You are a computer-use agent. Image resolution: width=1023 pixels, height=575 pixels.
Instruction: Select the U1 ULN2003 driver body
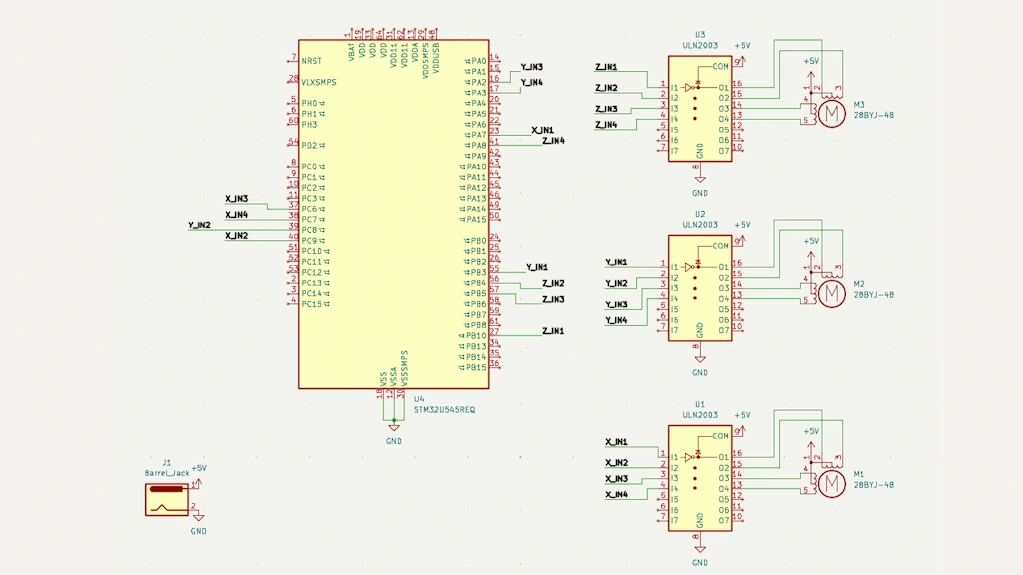(x=700, y=478)
